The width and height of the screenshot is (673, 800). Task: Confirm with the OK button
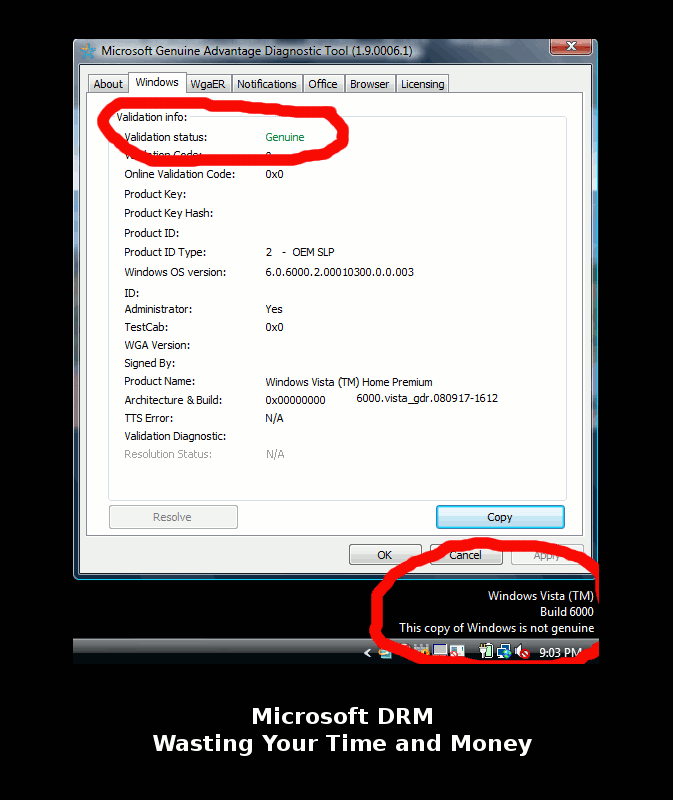click(x=385, y=555)
